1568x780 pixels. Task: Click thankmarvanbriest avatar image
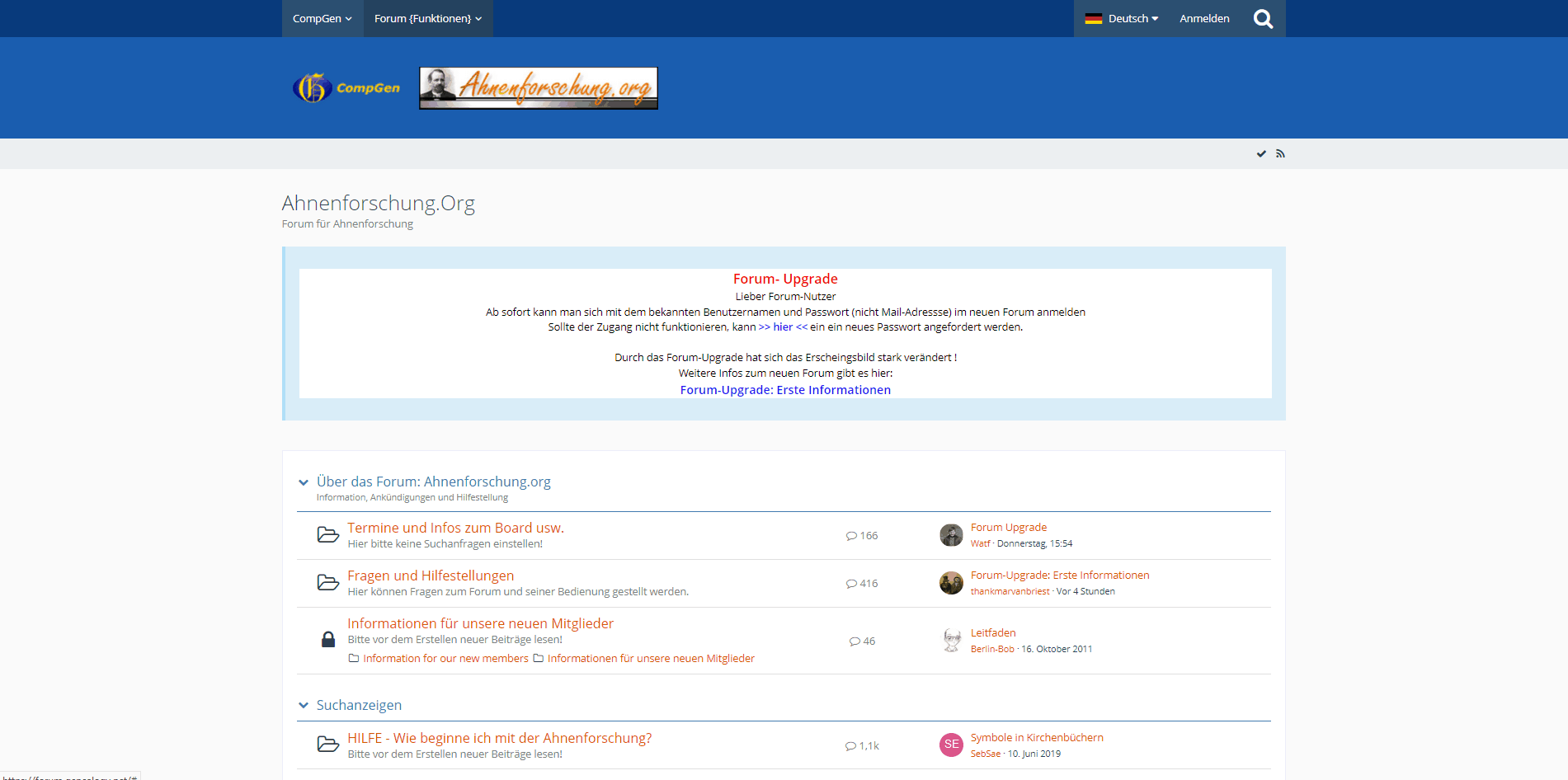(x=951, y=583)
